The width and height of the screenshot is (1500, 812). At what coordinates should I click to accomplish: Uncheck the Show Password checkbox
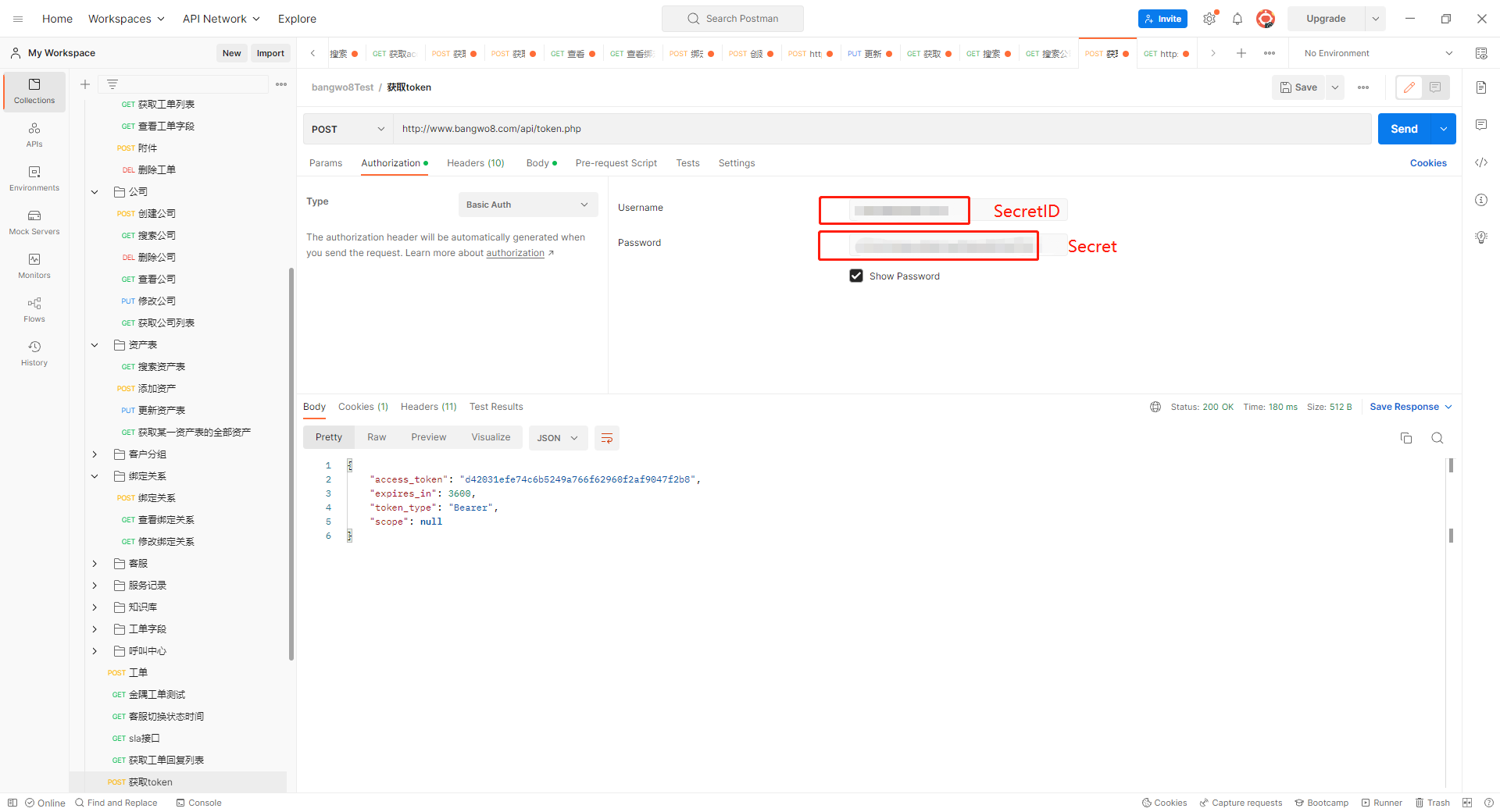pyautogui.click(x=856, y=276)
